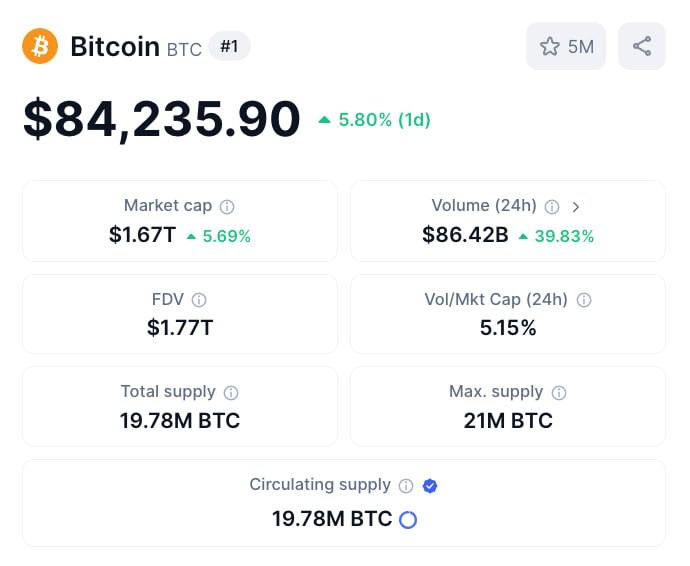
Task: Click the Bitcoin name heading
Action: click(x=115, y=46)
